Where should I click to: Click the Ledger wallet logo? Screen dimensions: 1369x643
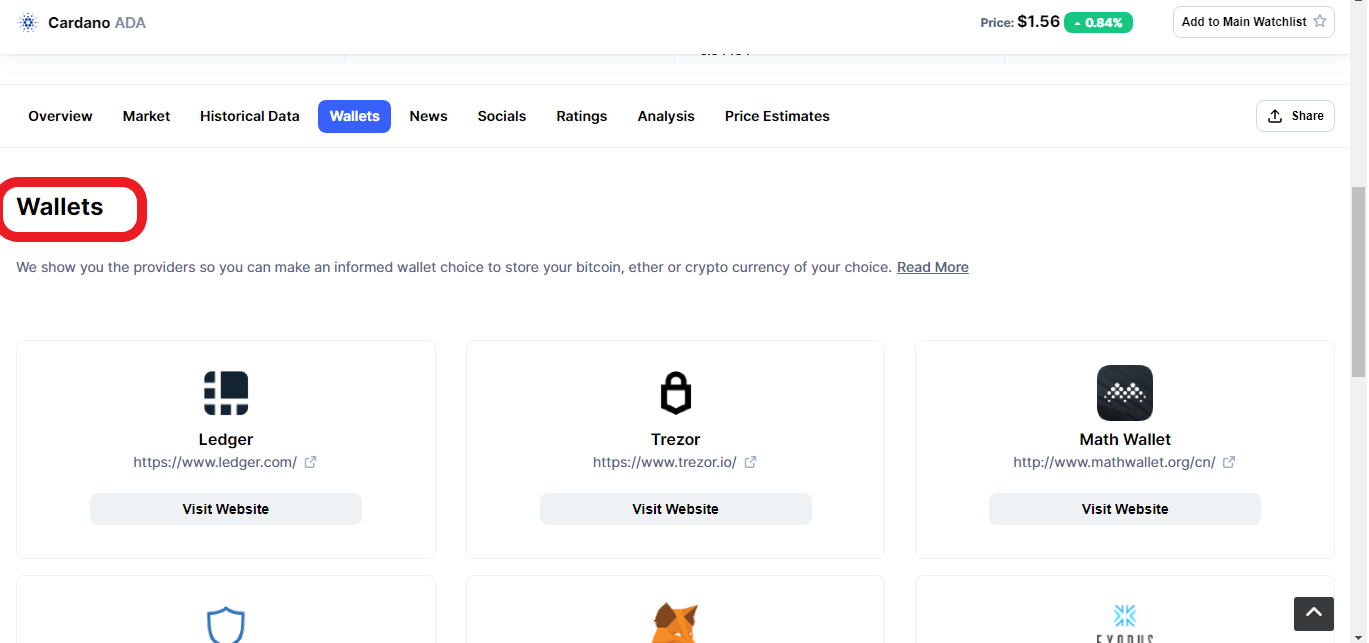click(x=226, y=393)
